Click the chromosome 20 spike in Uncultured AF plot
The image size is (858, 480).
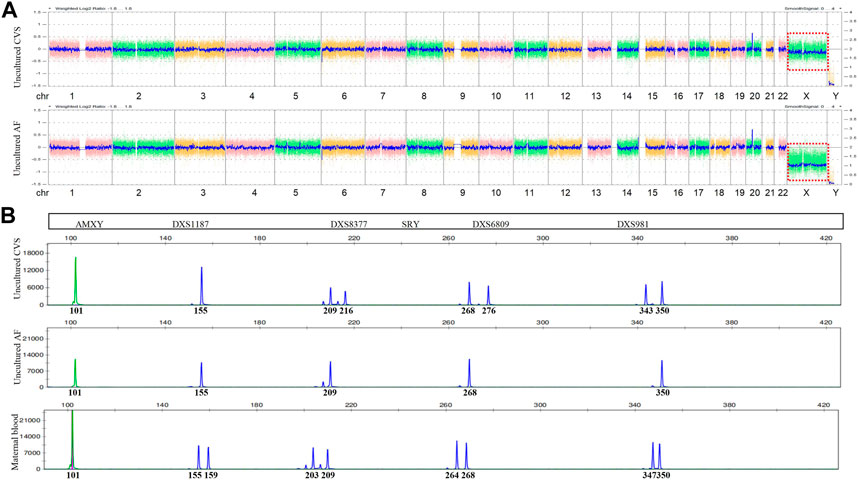point(752,138)
